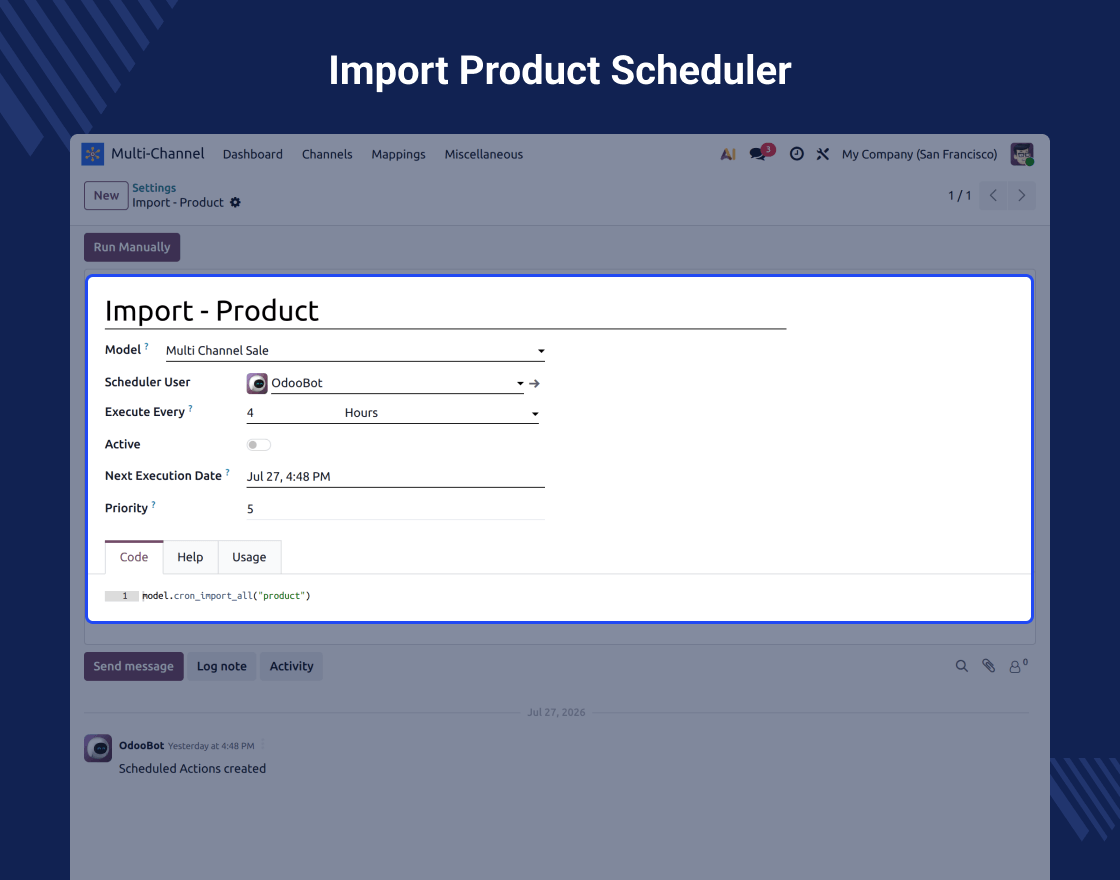The height and width of the screenshot is (880, 1120).
Task: Click the Priority value field
Action: [396, 509]
